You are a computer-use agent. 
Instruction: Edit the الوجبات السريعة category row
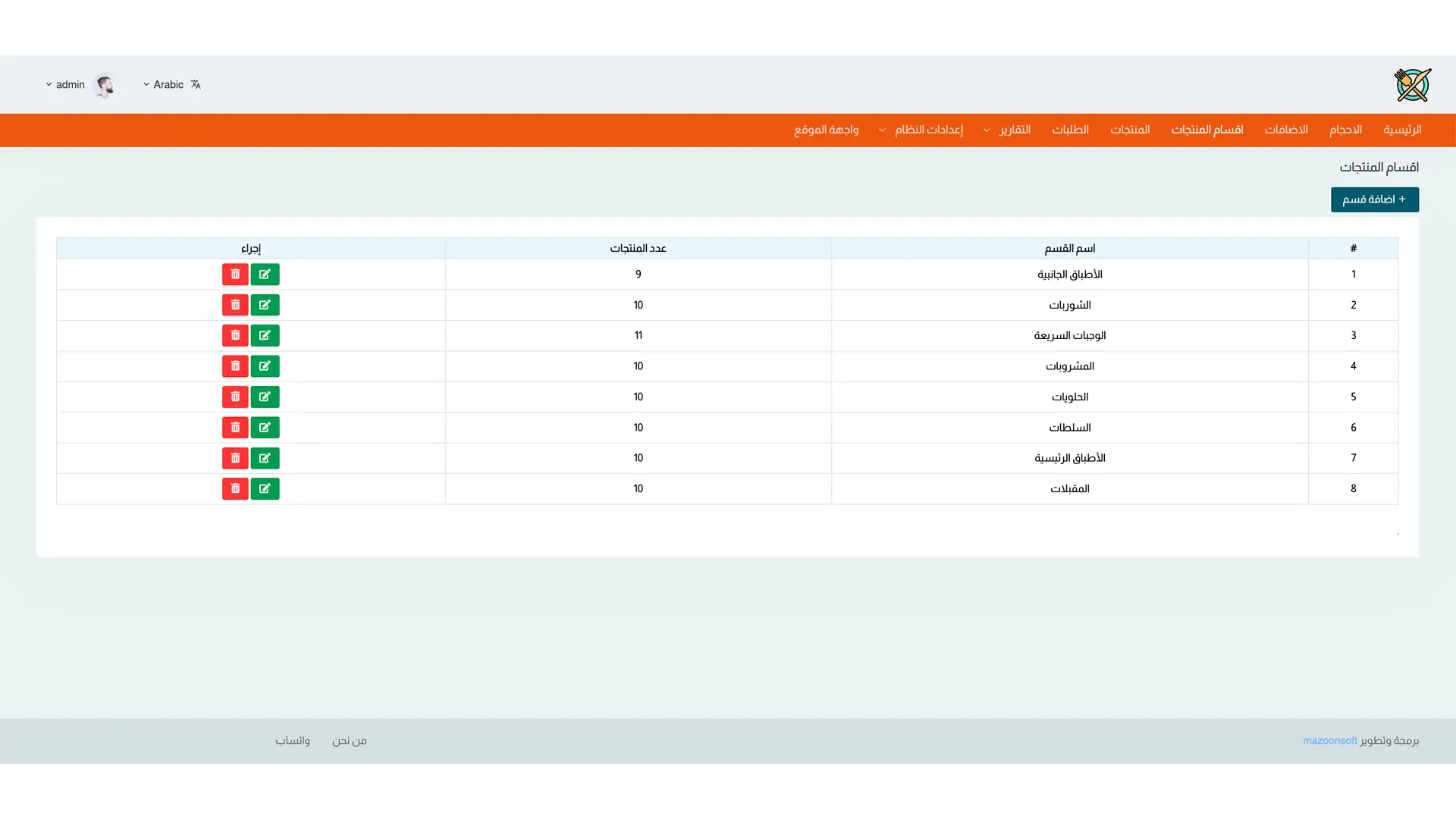(x=265, y=335)
